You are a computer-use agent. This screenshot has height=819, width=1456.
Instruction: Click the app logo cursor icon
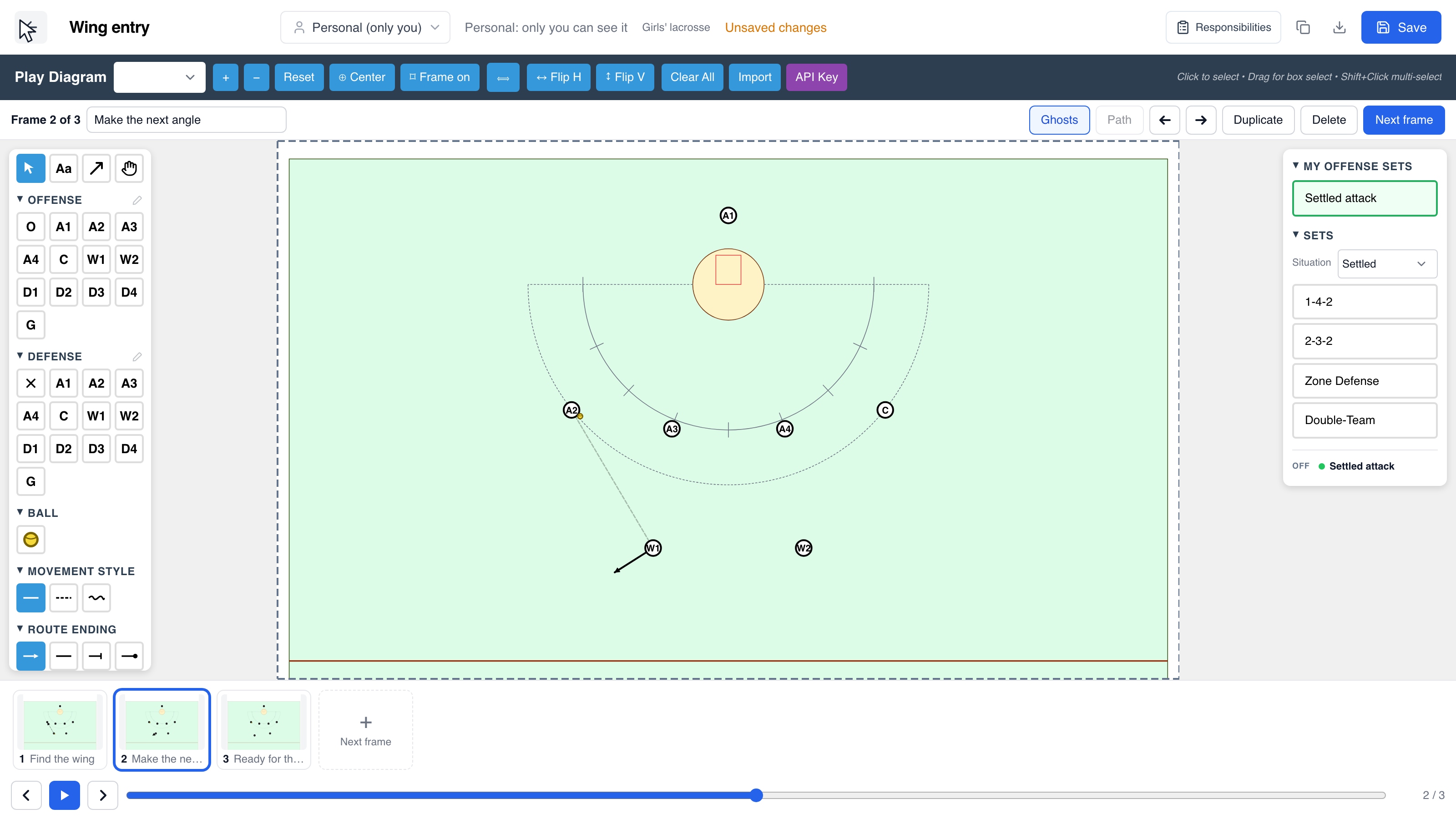click(x=30, y=27)
